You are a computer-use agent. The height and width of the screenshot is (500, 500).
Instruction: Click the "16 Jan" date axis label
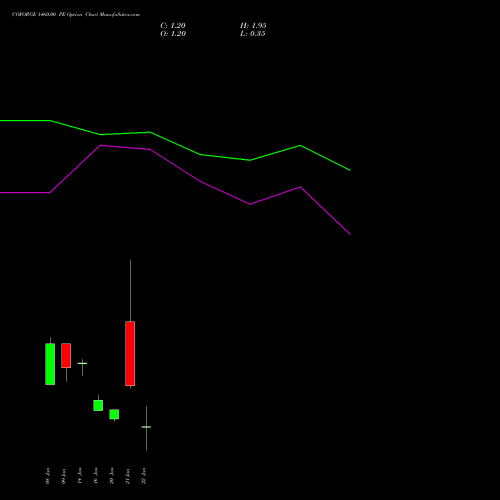click(96, 476)
